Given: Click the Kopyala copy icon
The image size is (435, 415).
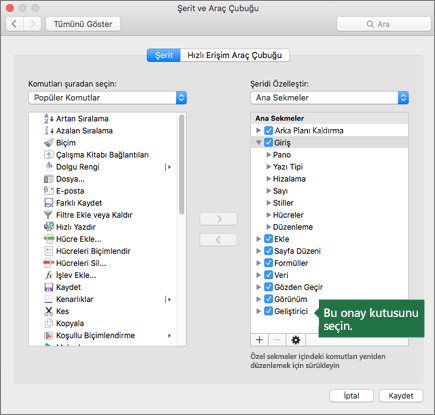Looking at the screenshot, I should click(x=49, y=323).
